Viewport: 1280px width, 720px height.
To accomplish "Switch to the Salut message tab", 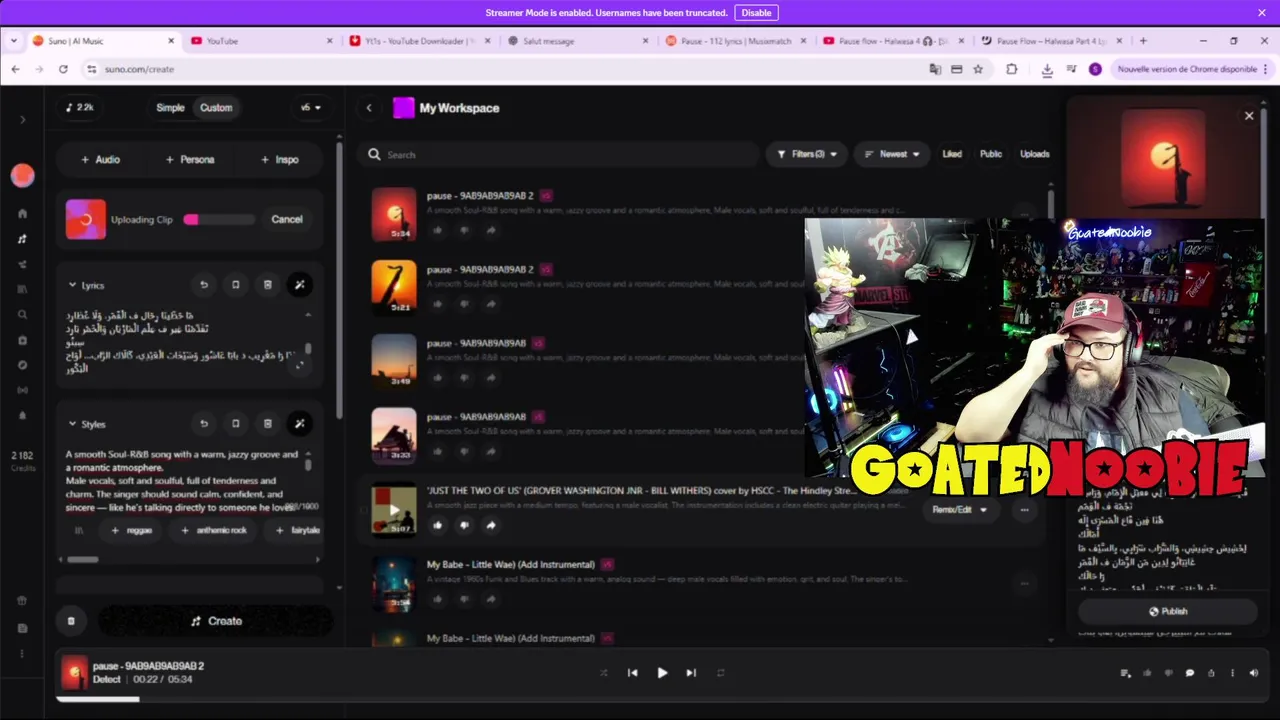I will 577,41.
